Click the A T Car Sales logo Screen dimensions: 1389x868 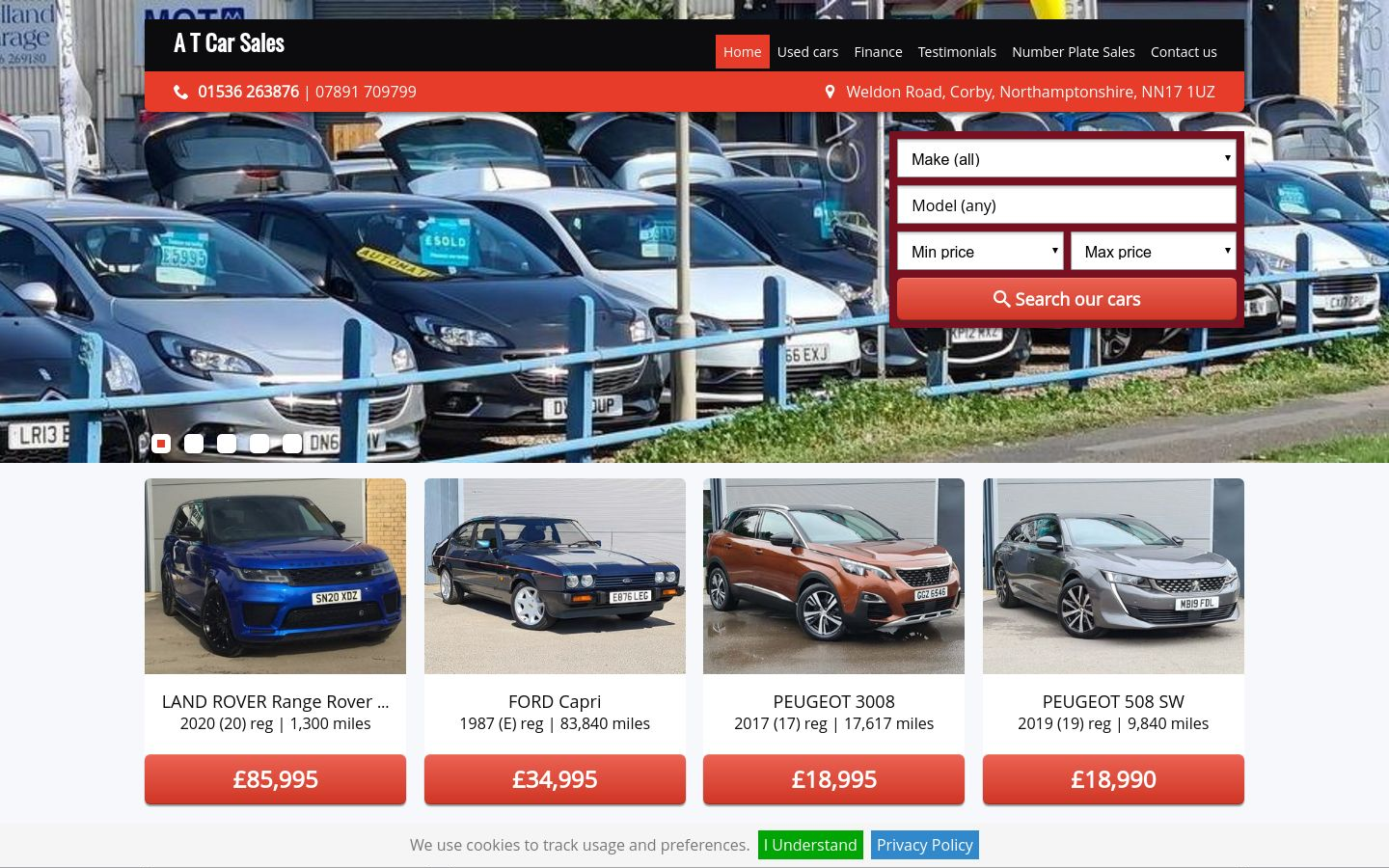[229, 43]
